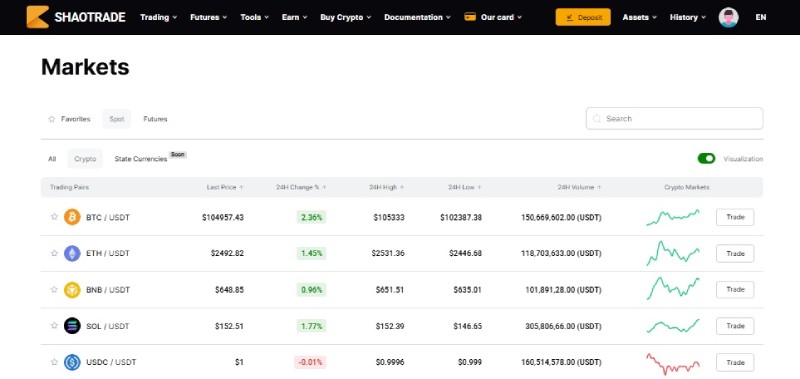
Task: Star the BTC / USDT pair as favorite
Action: pos(54,217)
